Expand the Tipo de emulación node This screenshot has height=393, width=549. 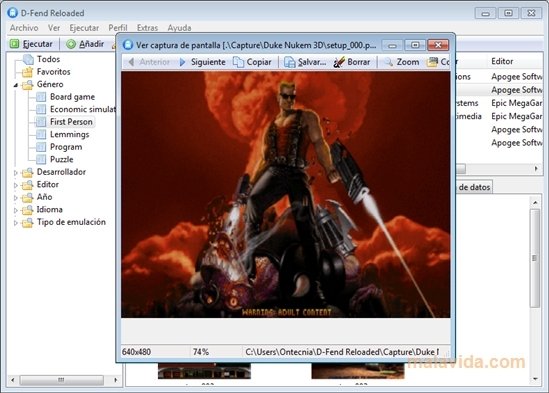click(x=16, y=223)
